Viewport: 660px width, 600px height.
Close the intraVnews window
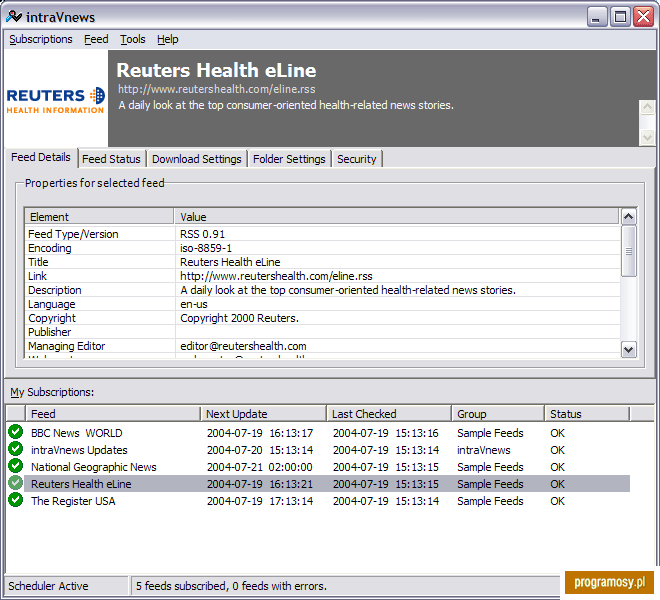tap(644, 17)
